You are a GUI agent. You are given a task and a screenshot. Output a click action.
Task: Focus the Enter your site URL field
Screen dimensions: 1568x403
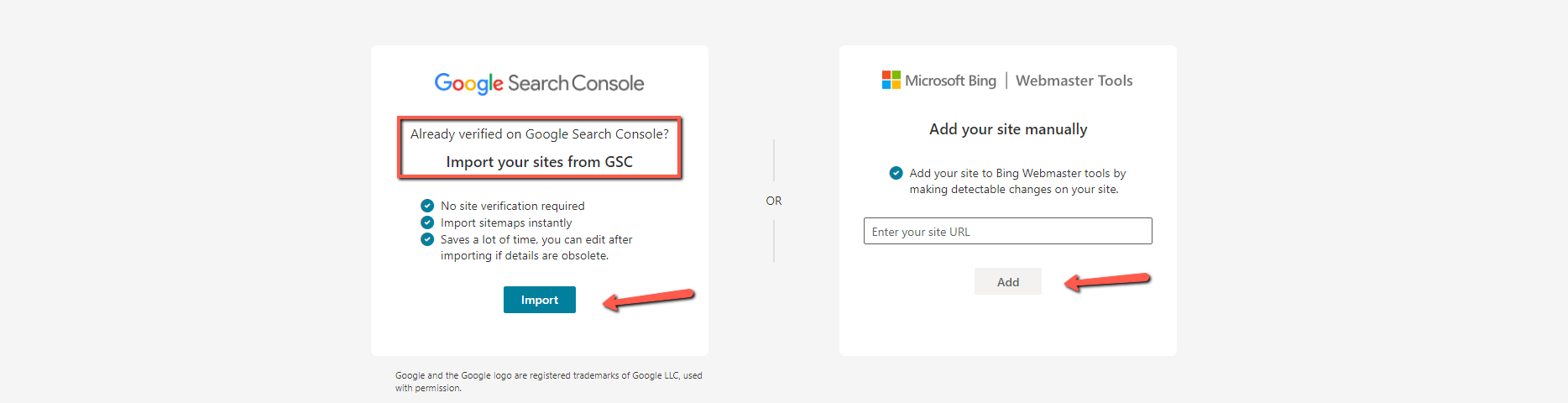[x=1008, y=231]
